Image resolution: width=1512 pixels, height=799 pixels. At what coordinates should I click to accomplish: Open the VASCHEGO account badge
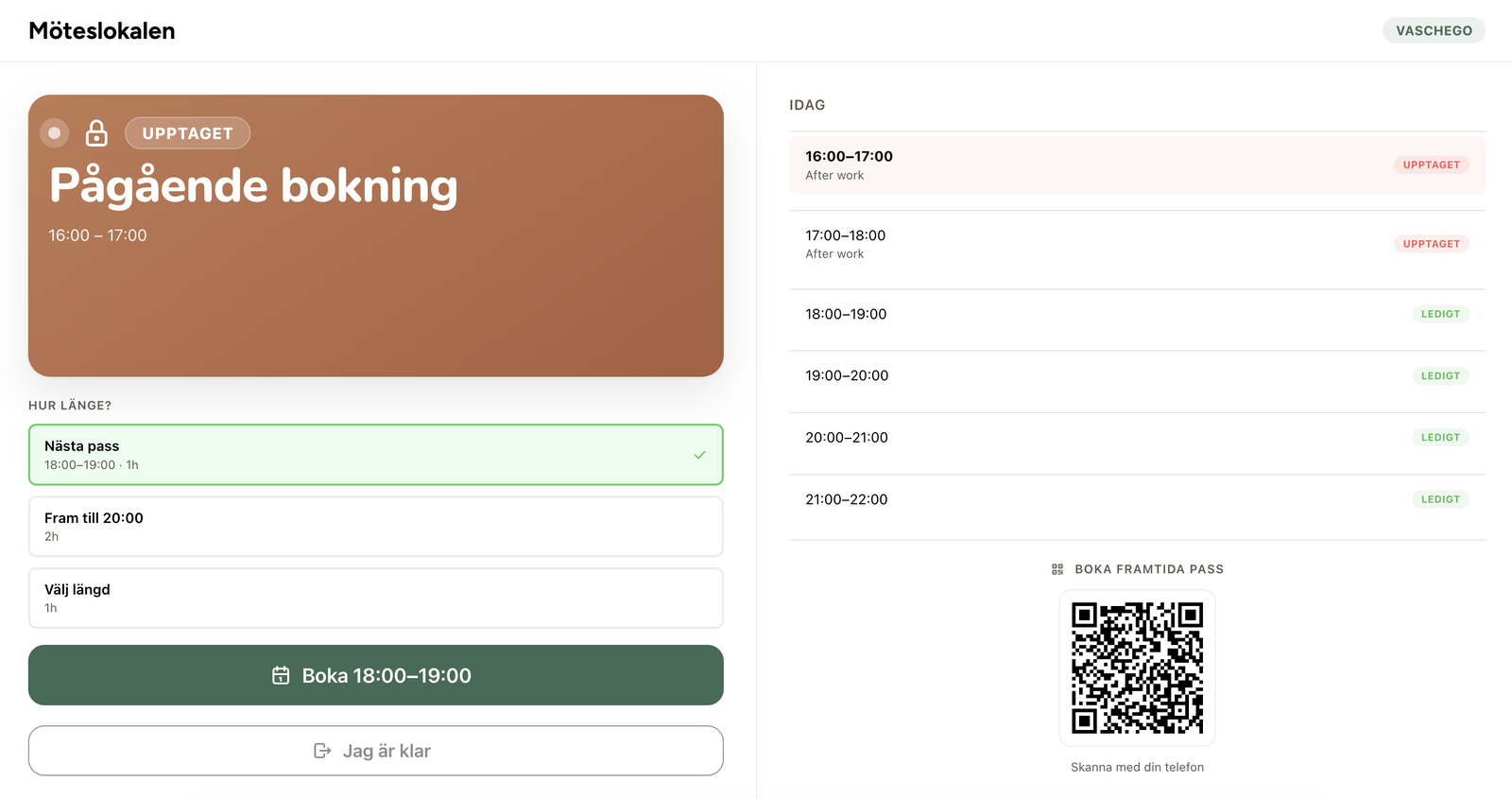[1434, 30]
